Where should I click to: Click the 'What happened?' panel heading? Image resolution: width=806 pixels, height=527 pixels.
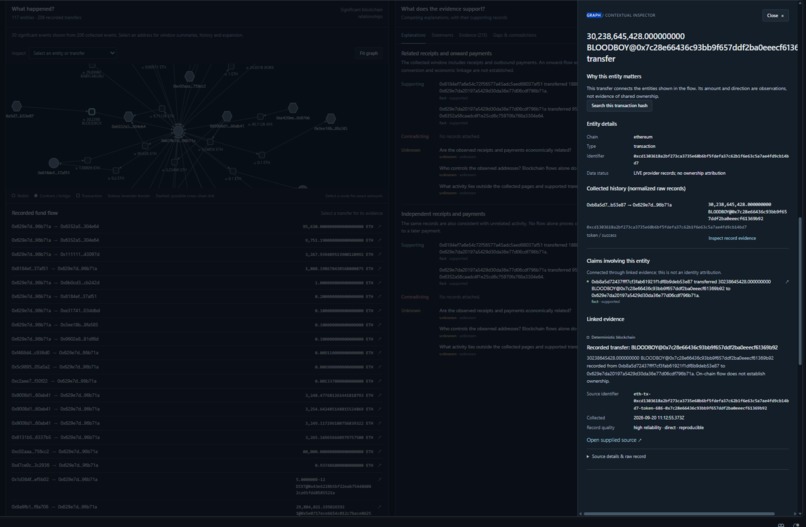click(33, 9)
